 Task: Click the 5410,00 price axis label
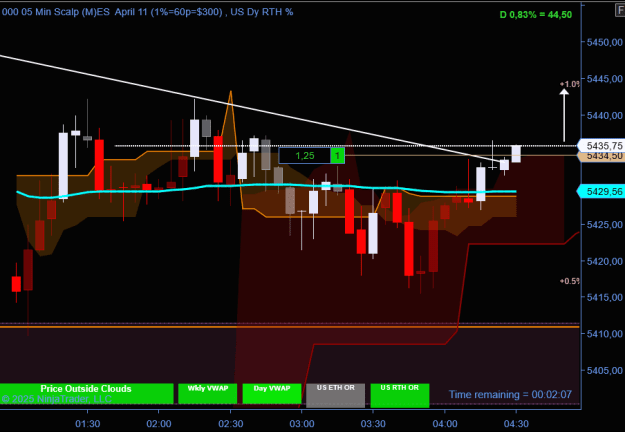(x=604, y=334)
